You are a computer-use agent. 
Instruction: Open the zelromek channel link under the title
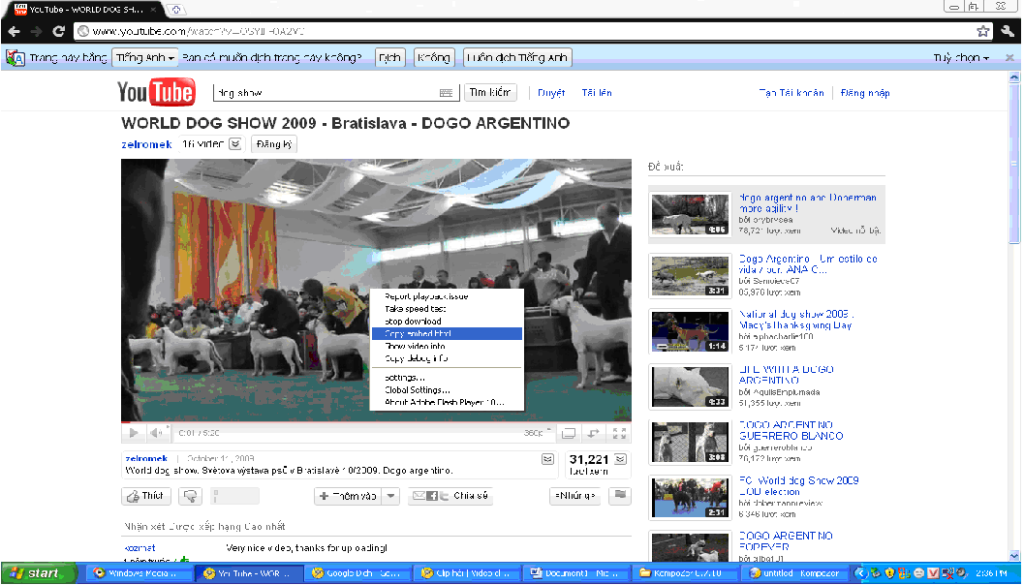coord(147,144)
